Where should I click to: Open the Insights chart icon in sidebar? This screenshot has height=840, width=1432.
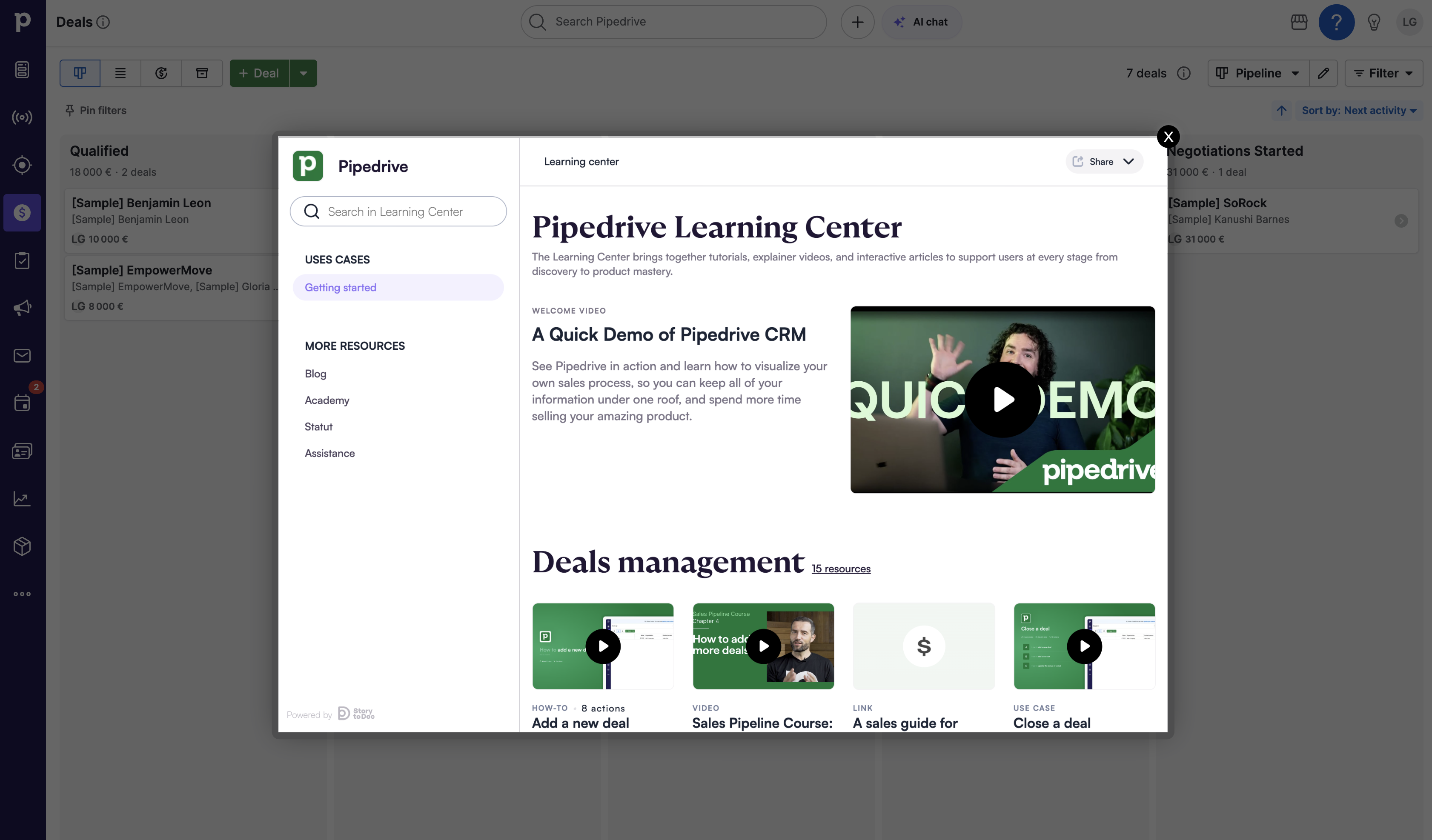coord(22,499)
